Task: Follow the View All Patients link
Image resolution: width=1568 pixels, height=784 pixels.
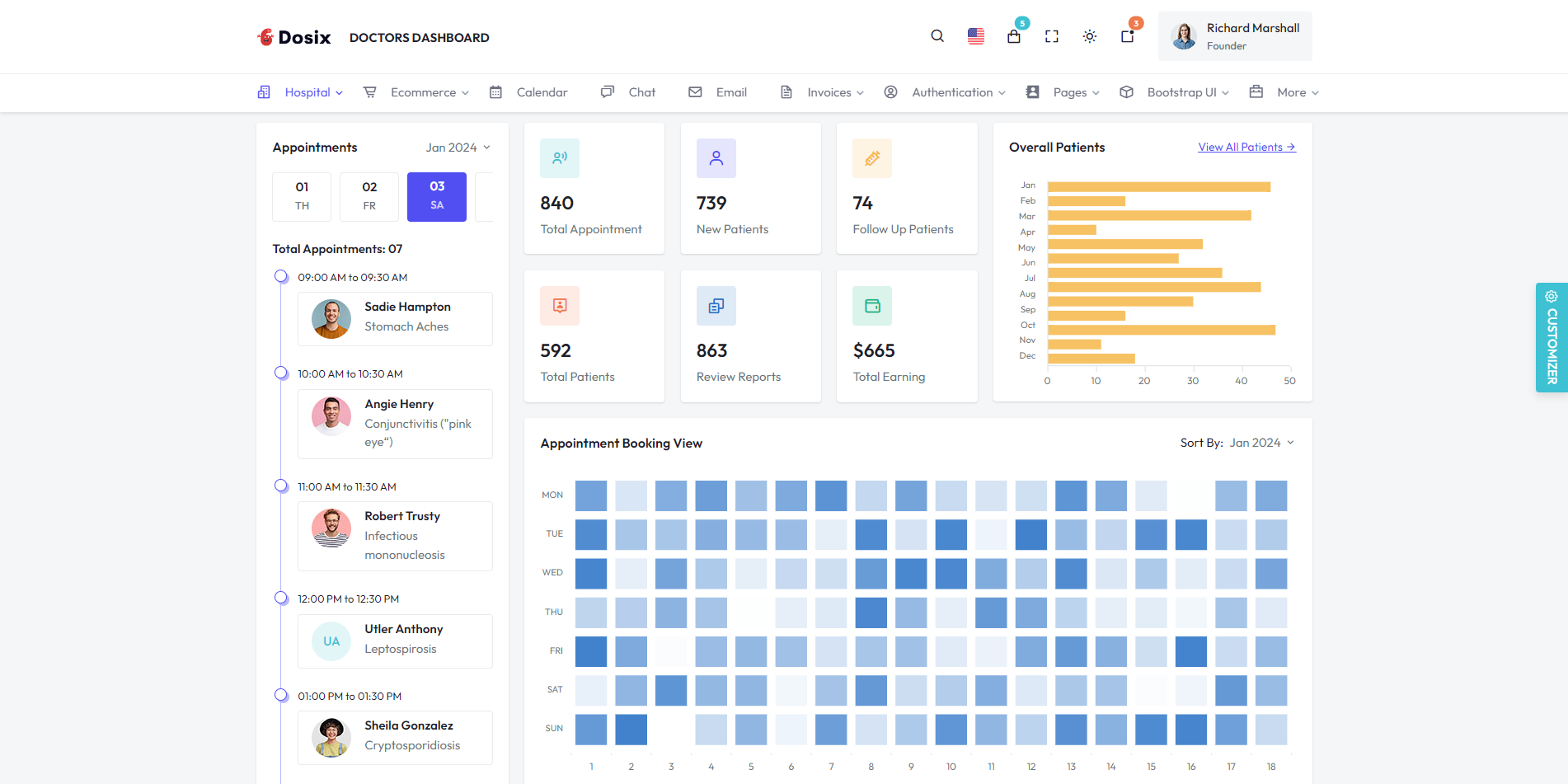Action: 1246,147
